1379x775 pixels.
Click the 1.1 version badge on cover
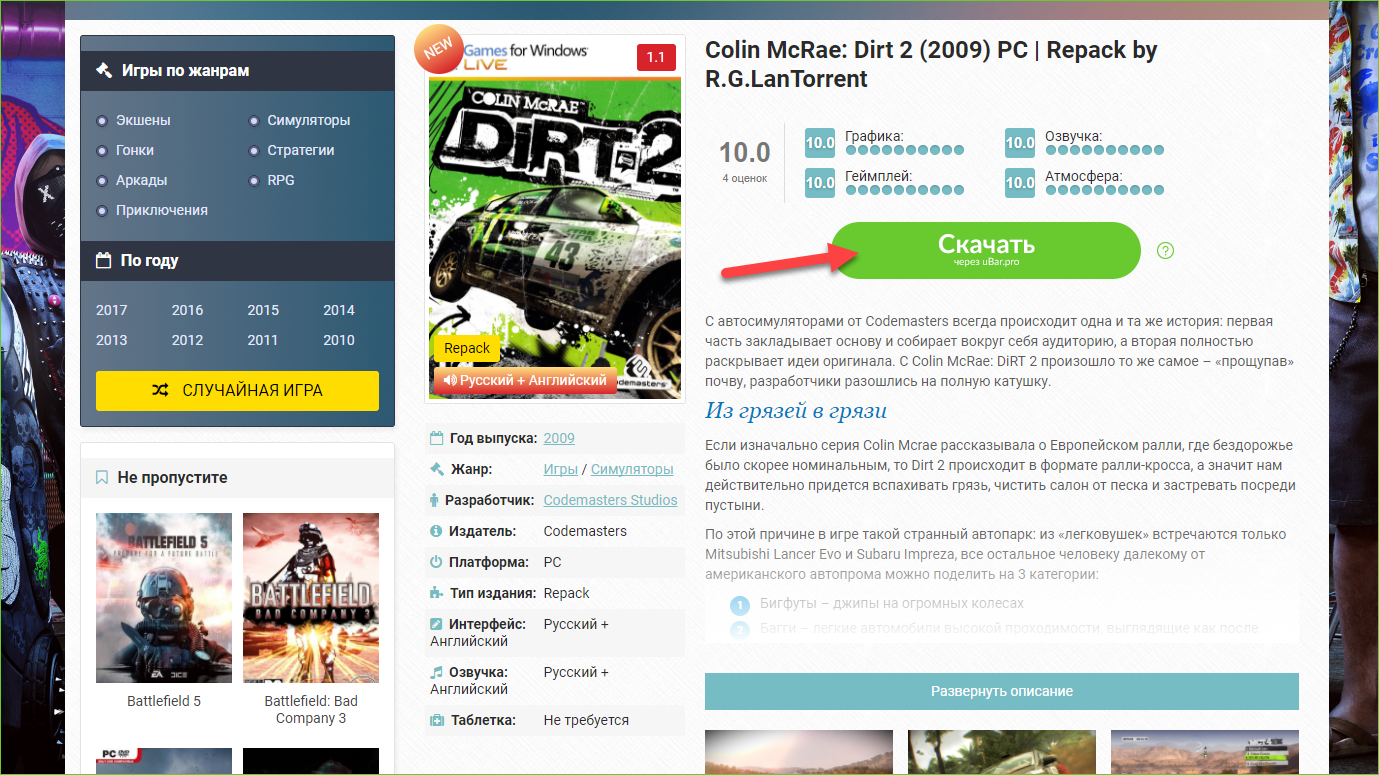[x=655, y=57]
